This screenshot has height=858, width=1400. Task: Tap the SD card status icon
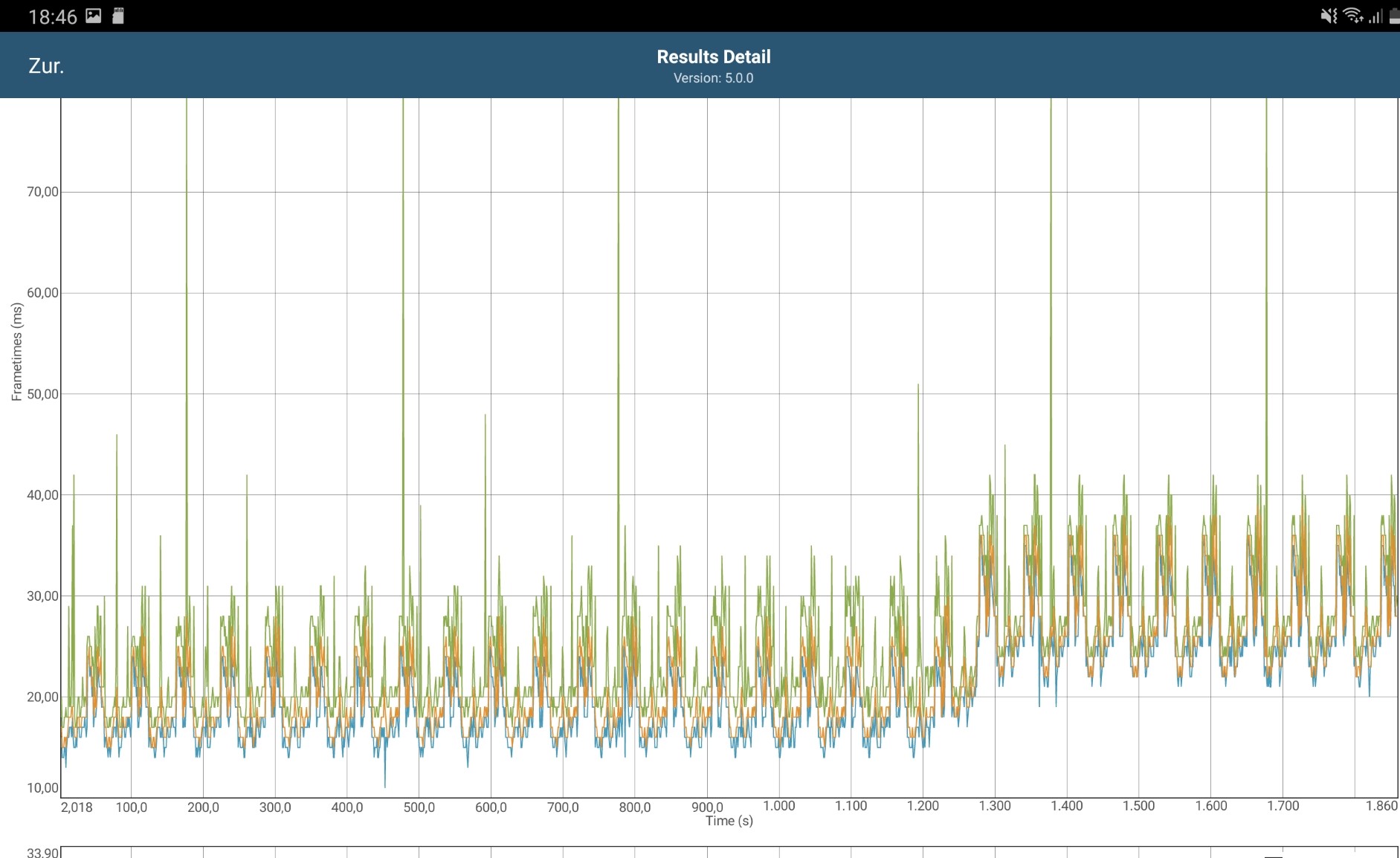click(117, 16)
